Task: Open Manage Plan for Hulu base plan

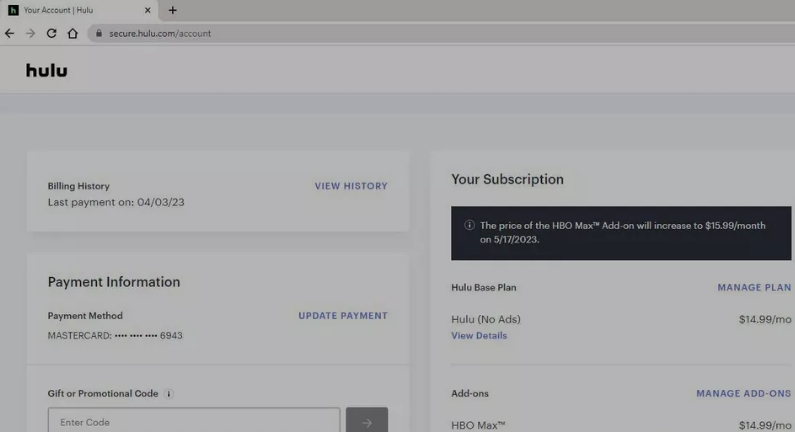Action: [754, 287]
